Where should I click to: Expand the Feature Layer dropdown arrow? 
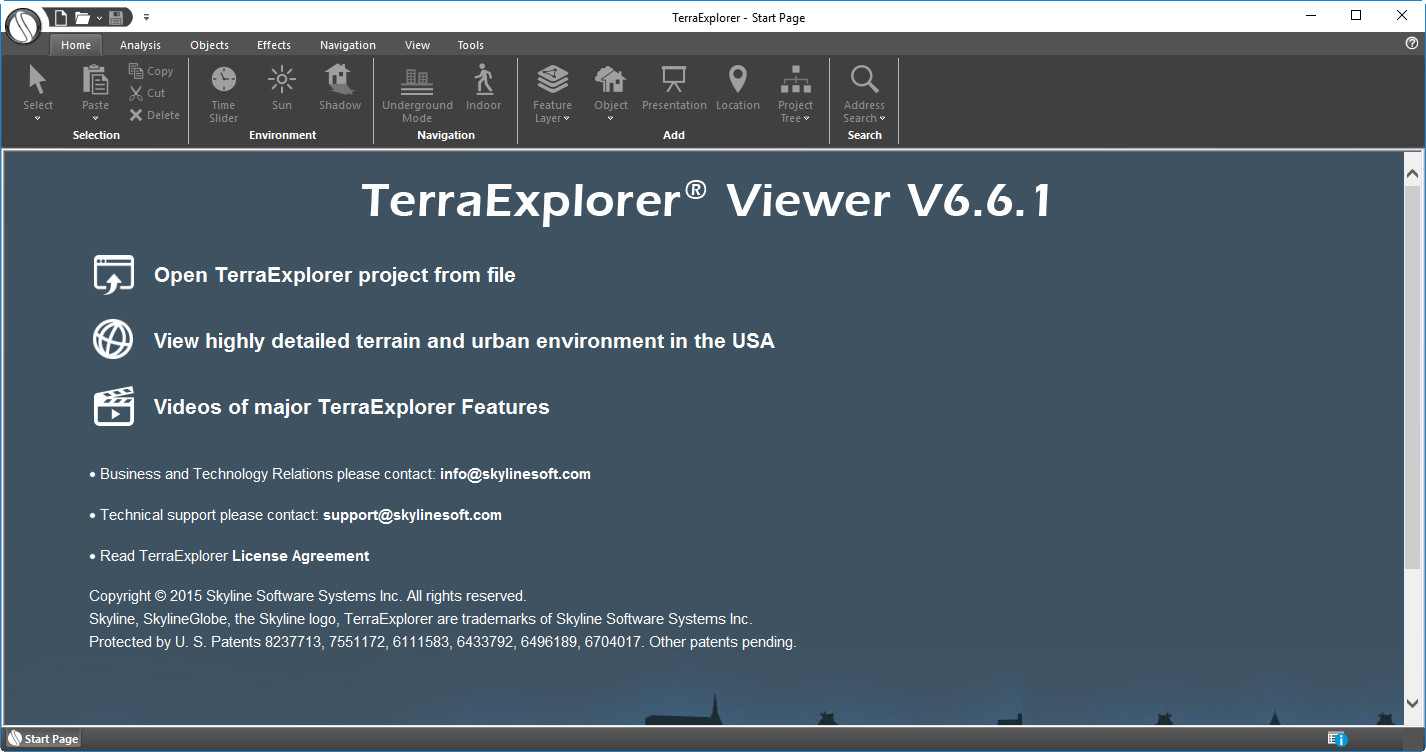567,119
